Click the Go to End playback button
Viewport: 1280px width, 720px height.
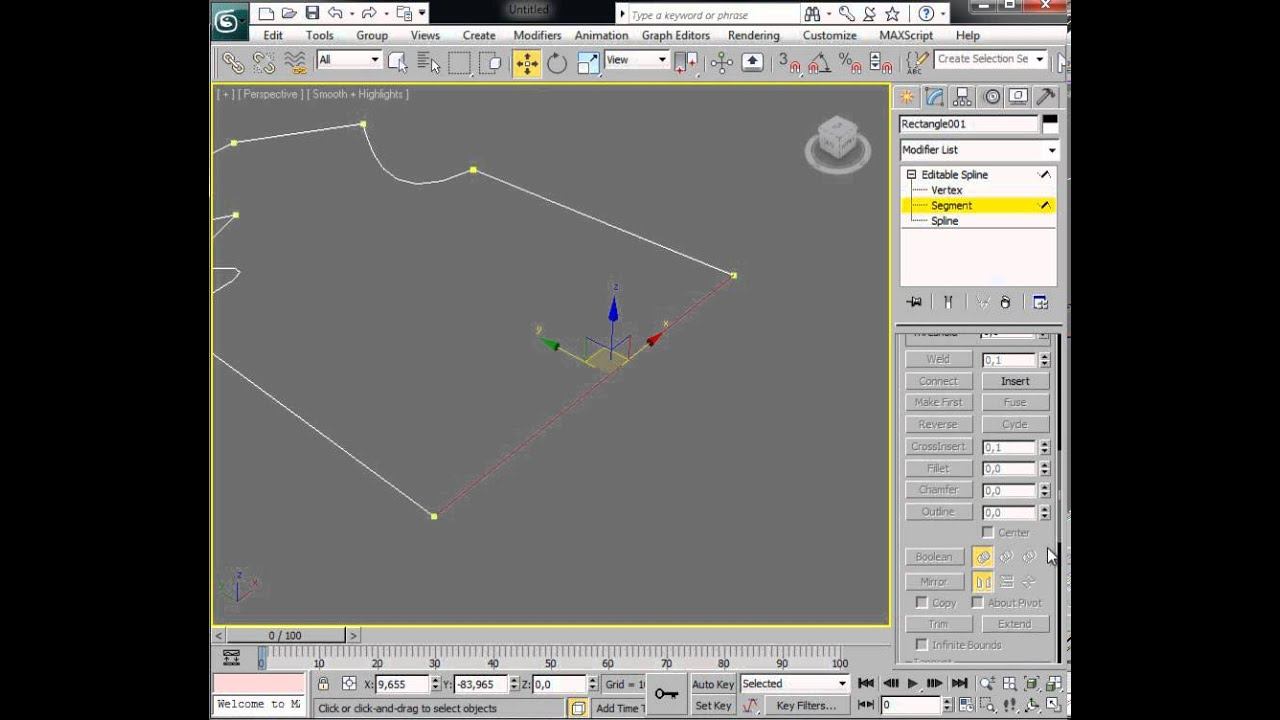(958, 684)
